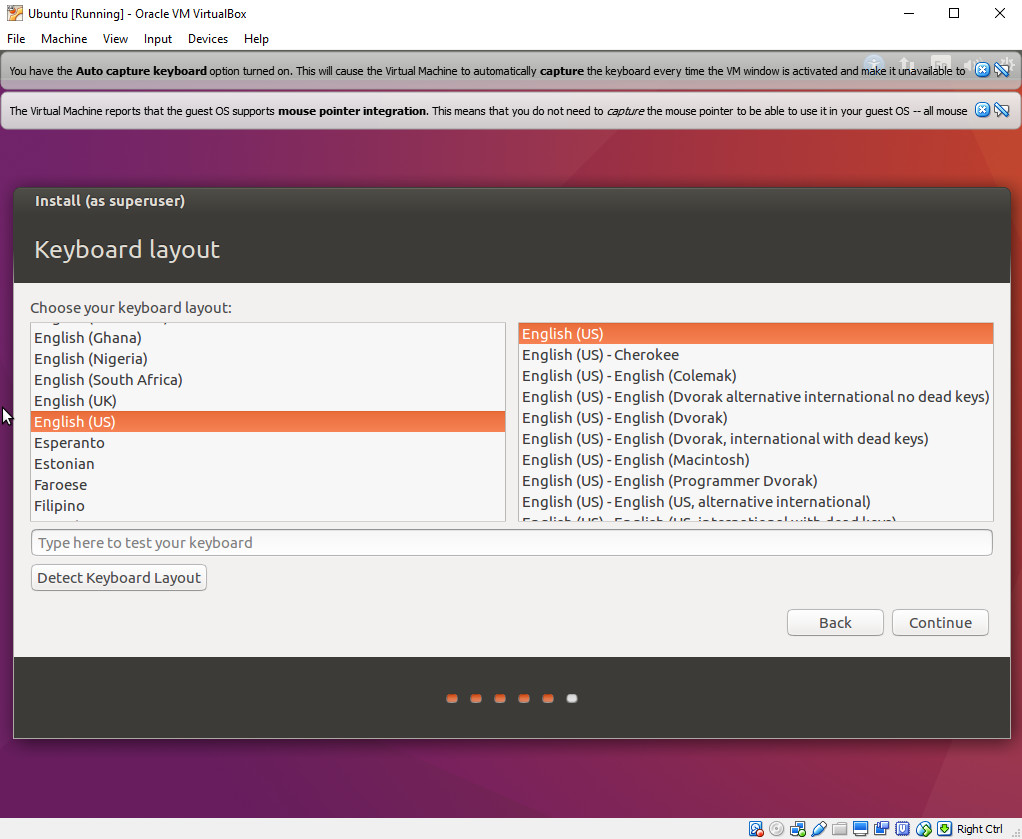Select English (US) - English (Colemak) variant

[x=755, y=375]
